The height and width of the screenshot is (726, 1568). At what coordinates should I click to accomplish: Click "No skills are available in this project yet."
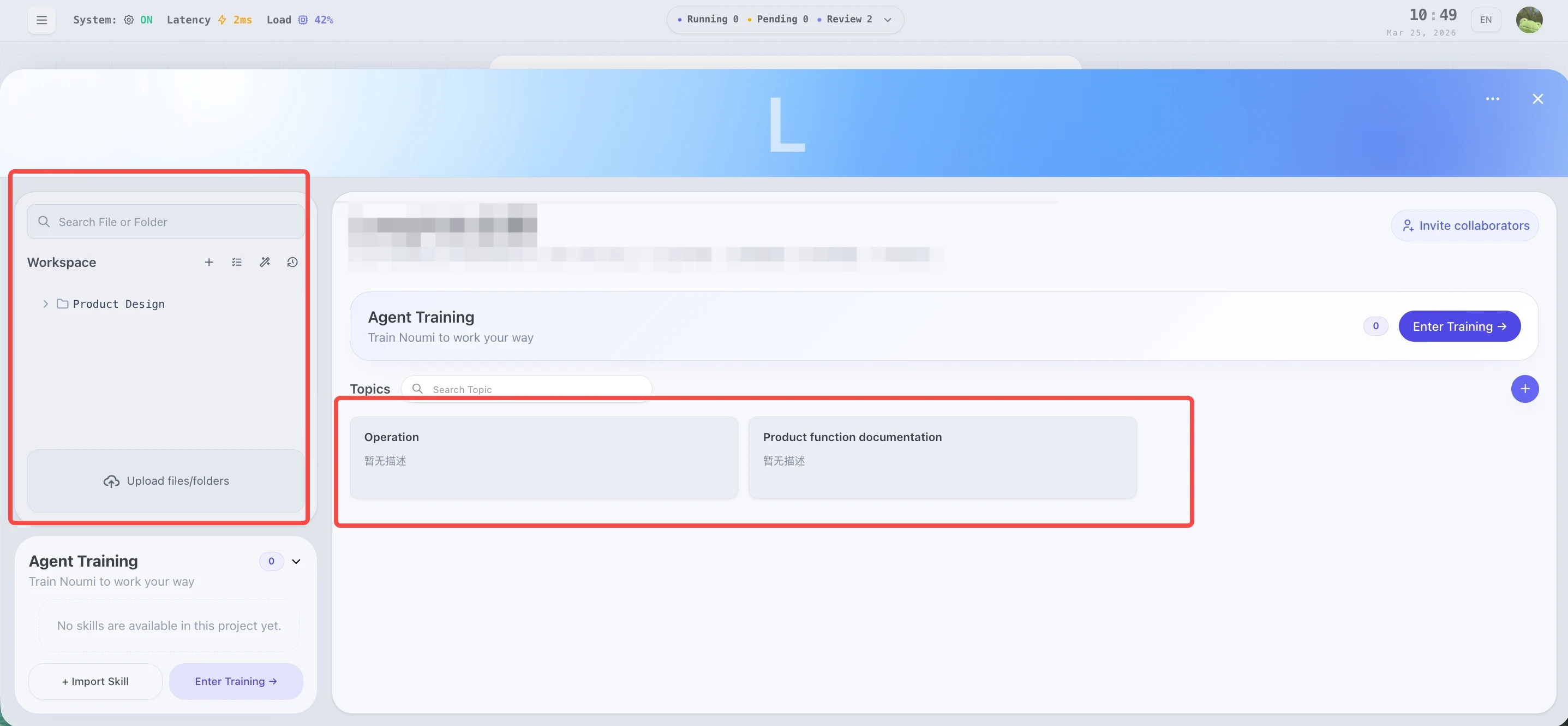(169, 626)
